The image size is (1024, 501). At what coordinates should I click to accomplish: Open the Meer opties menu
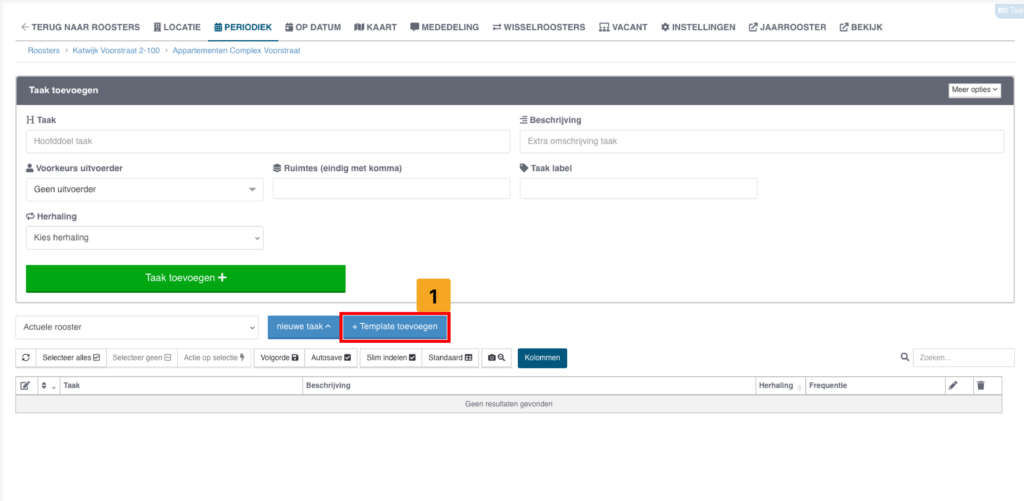click(974, 90)
